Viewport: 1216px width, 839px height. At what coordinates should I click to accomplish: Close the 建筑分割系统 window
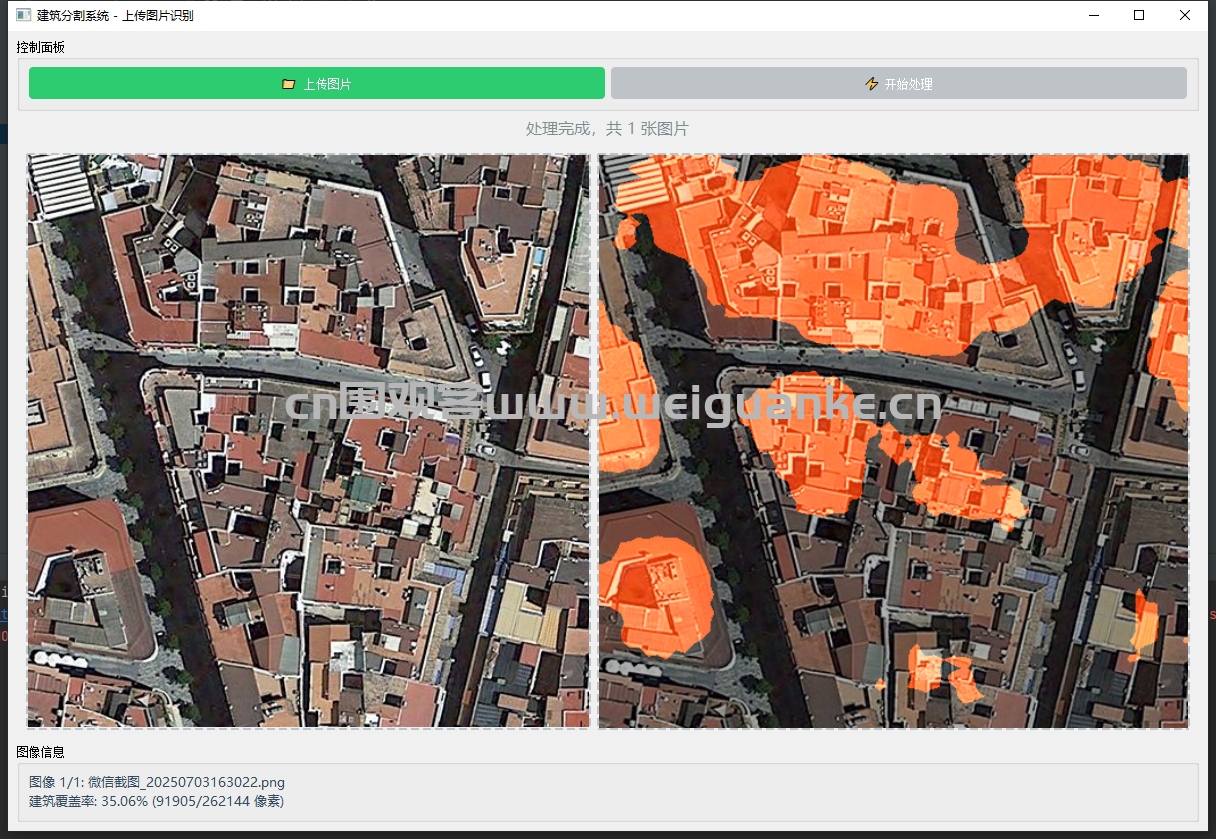coord(1185,15)
